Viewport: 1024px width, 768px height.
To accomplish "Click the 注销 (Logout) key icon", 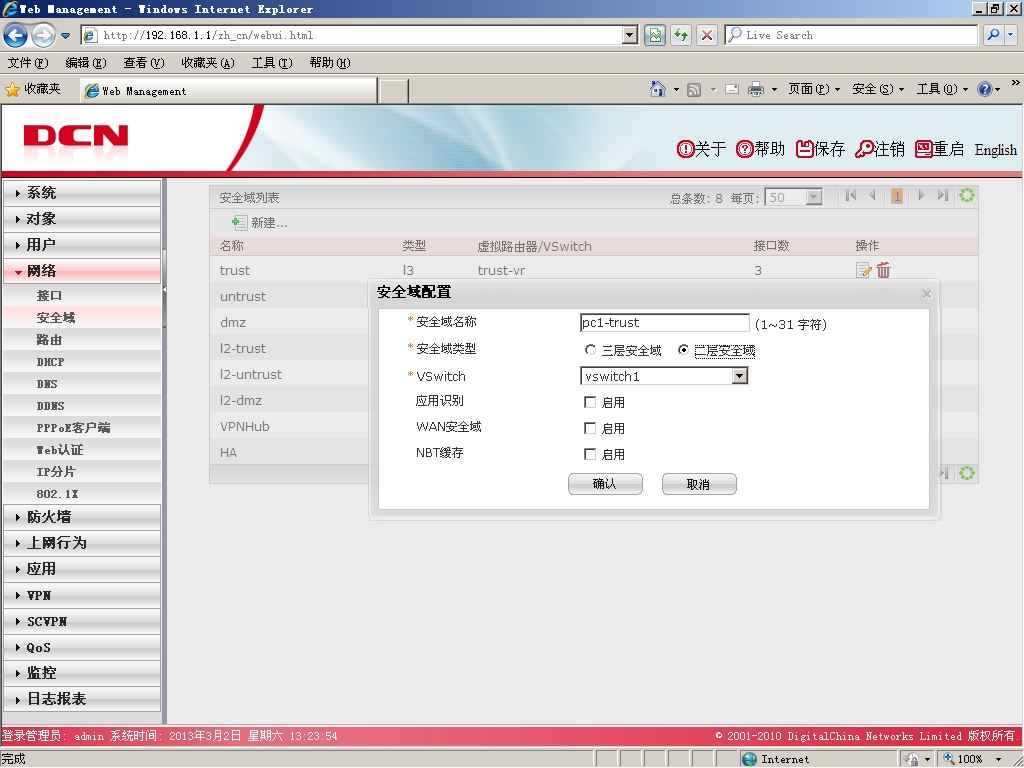I will click(x=864, y=149).
